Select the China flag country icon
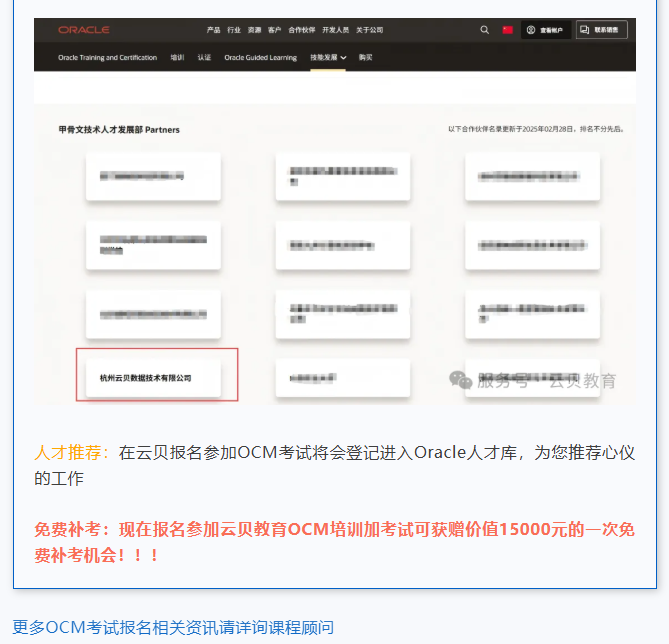 click(x=507, y=30)
